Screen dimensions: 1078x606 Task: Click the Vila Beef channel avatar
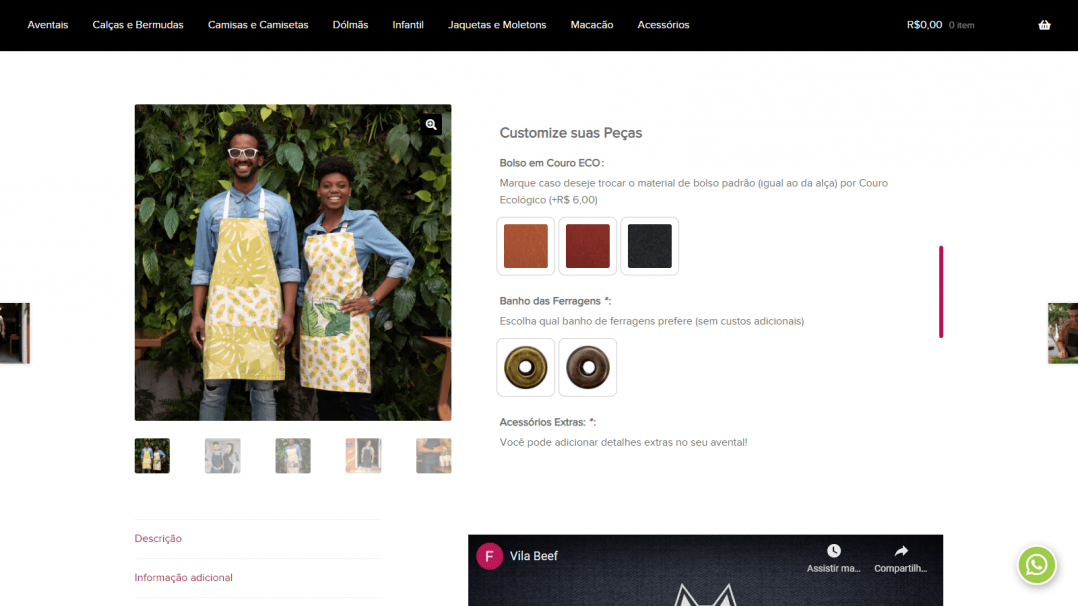(489, 556)
